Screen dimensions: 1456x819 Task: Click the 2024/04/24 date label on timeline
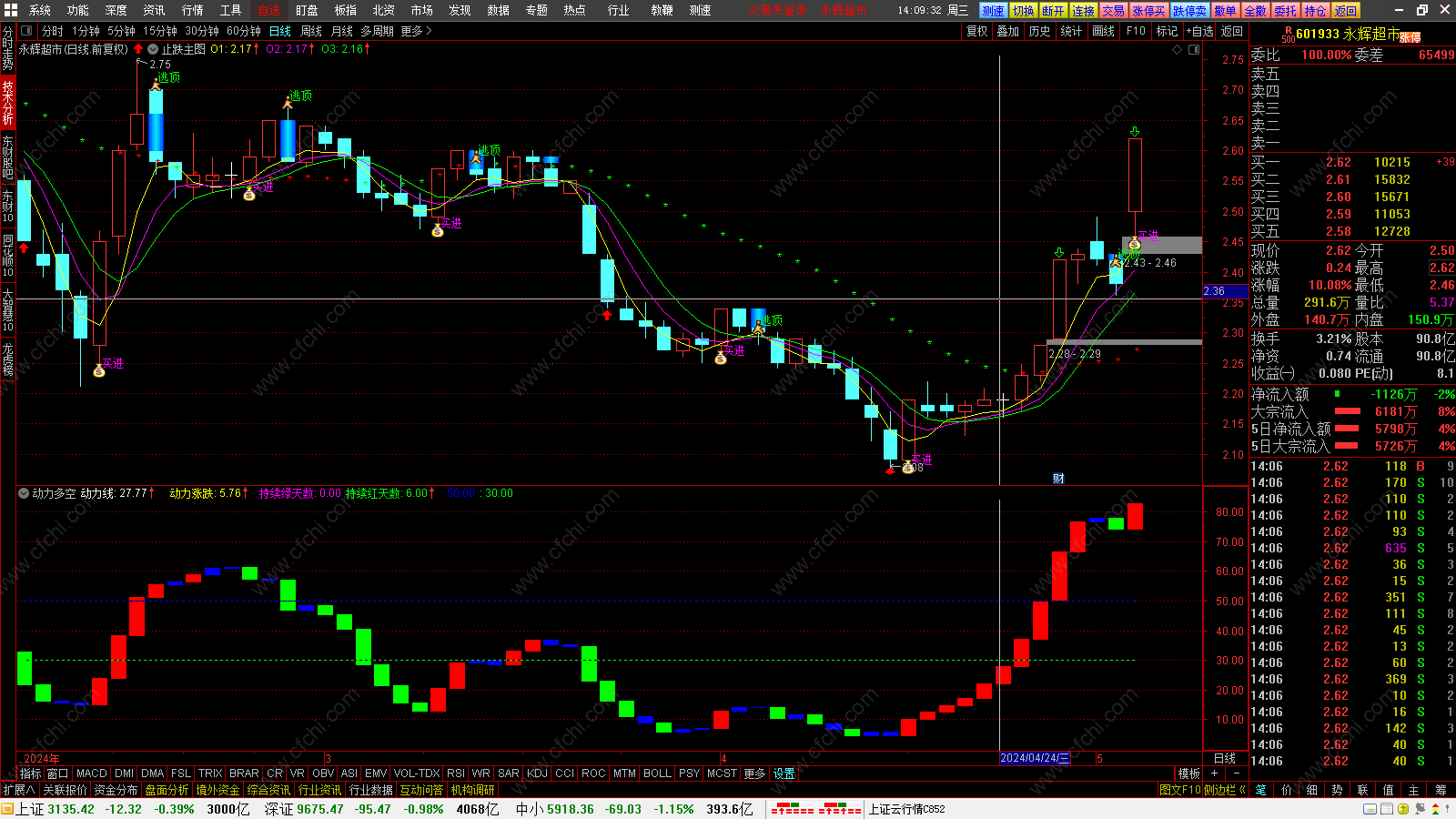tap(1036, 758)
